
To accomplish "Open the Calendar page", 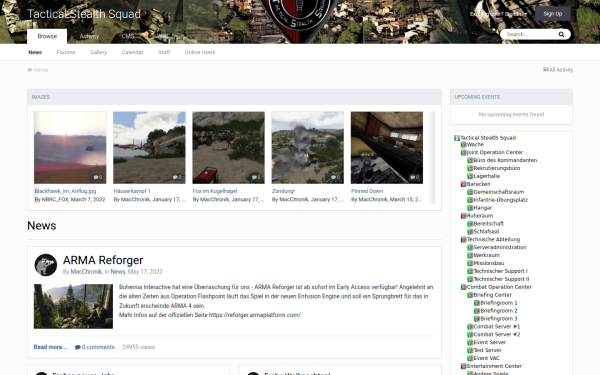I will [x=132, y=52].
